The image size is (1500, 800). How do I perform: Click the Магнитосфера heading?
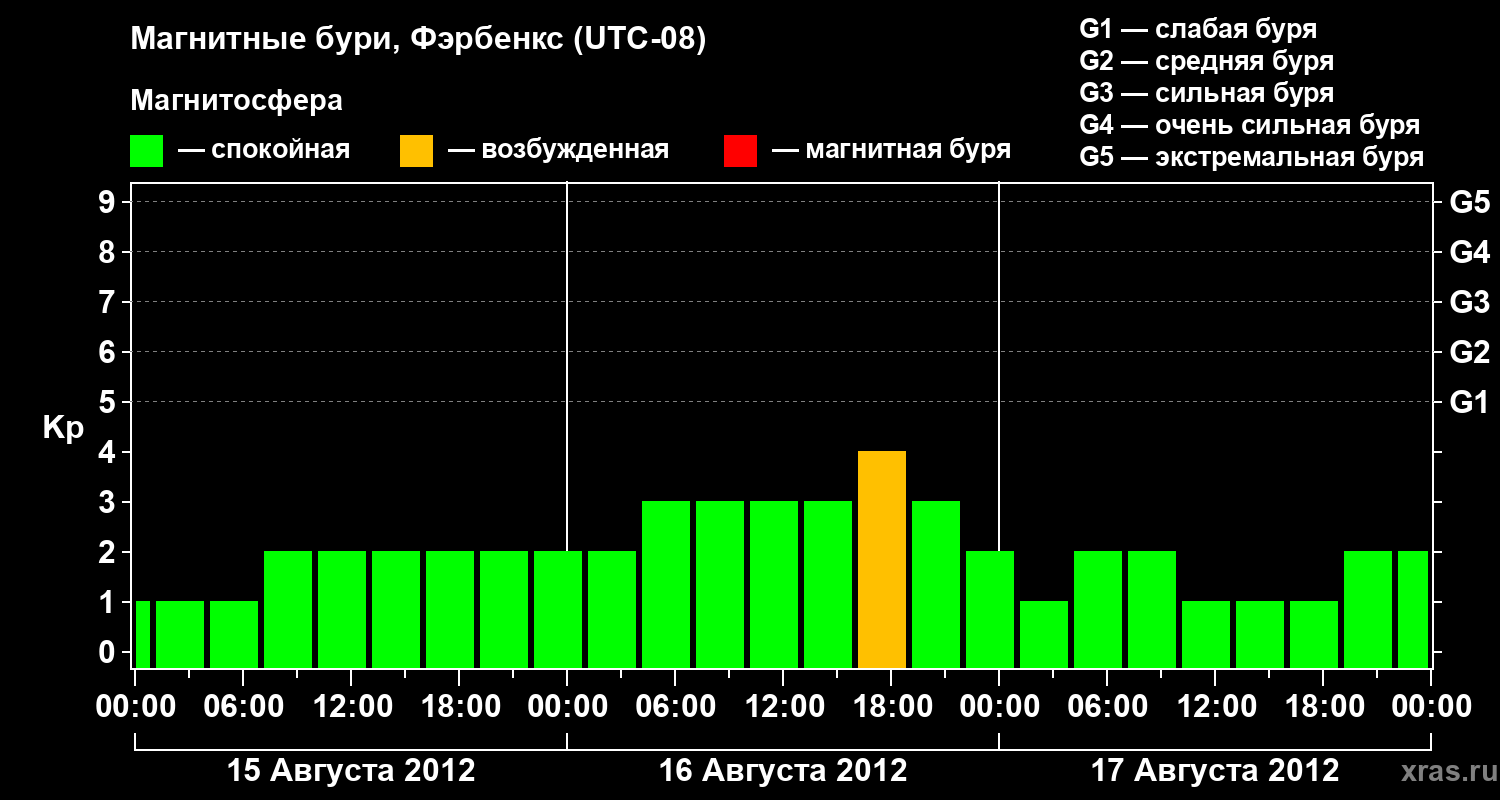tap(237, 101)
